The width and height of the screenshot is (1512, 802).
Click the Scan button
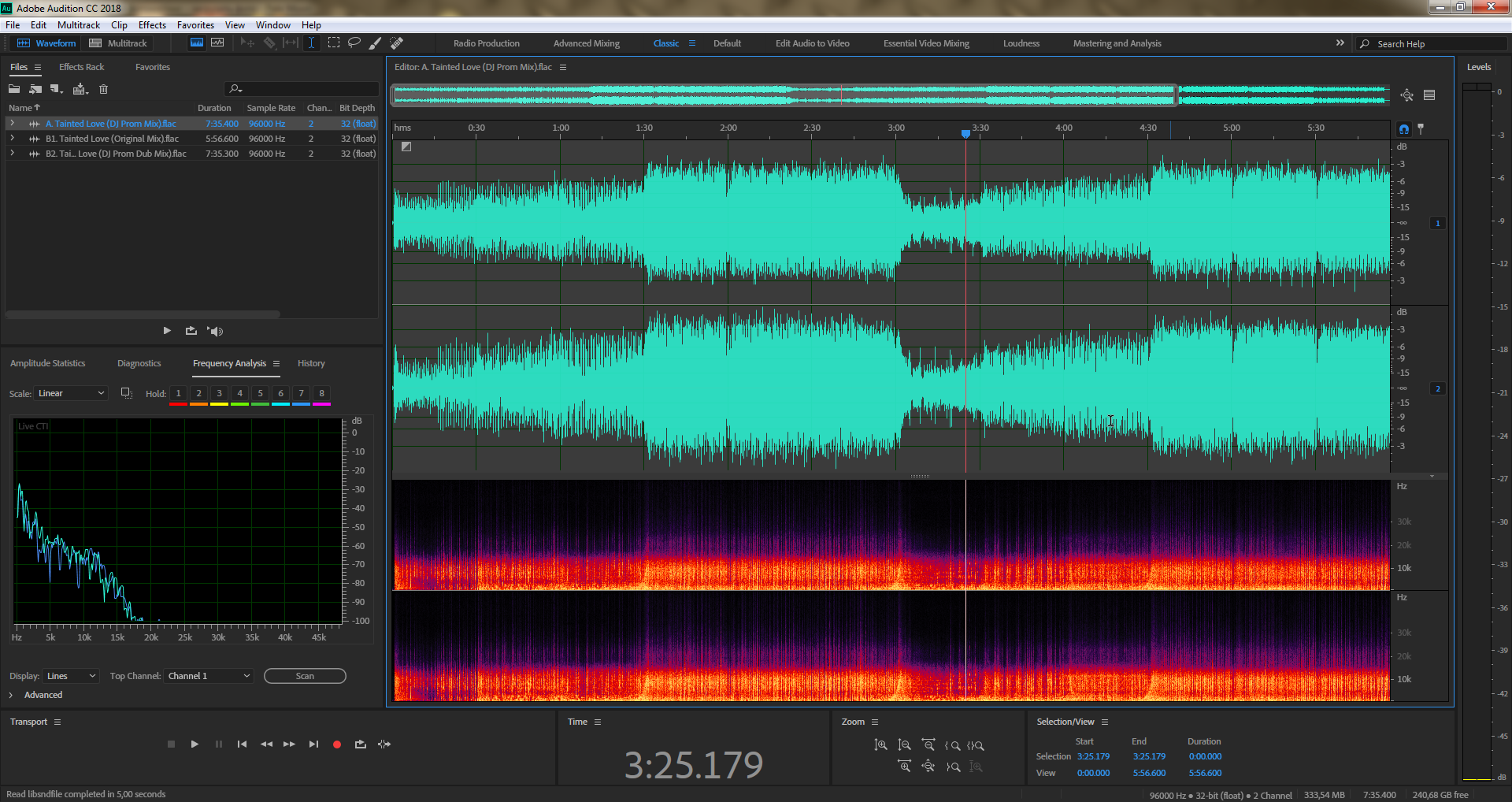(305, 676)
